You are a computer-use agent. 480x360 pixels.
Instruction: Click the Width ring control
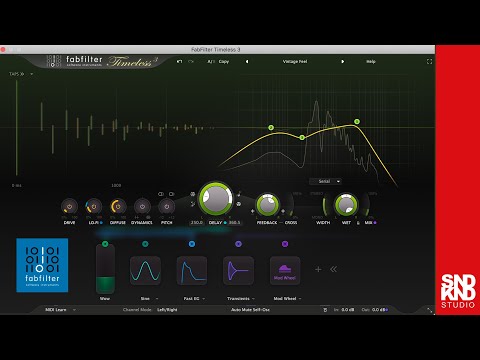324,206
